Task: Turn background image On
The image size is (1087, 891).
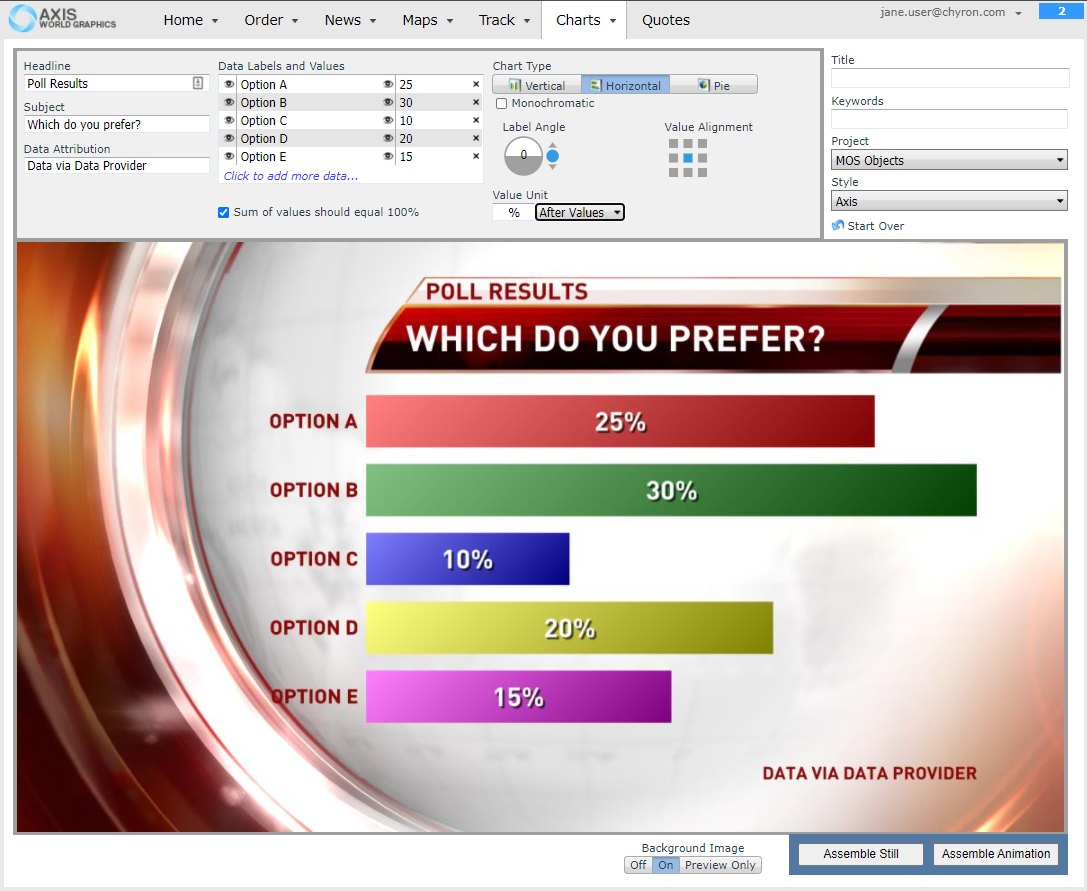Action: pos(666,865)
